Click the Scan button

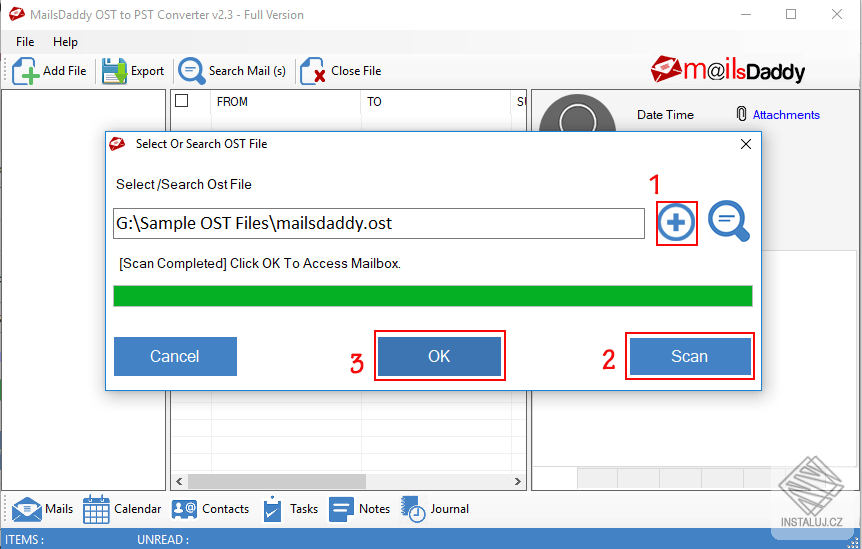coord(690,356)
